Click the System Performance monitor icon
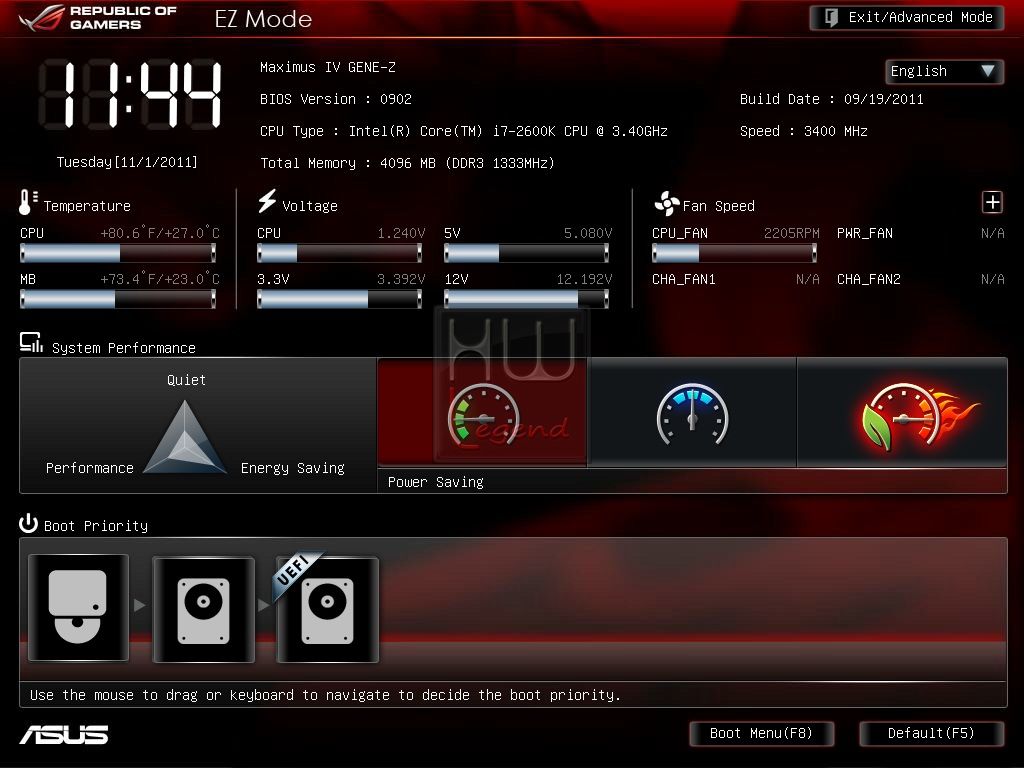 click(31, 343)
